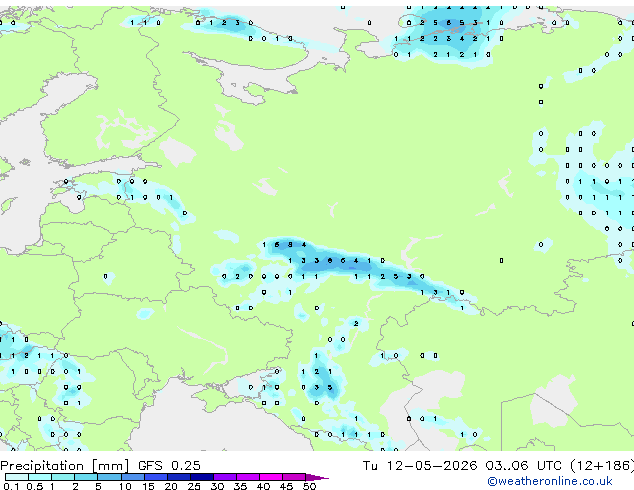Select the 10–15 mm legend swatch
Viewport: 634px width, 490px height.
pos(133,477)
